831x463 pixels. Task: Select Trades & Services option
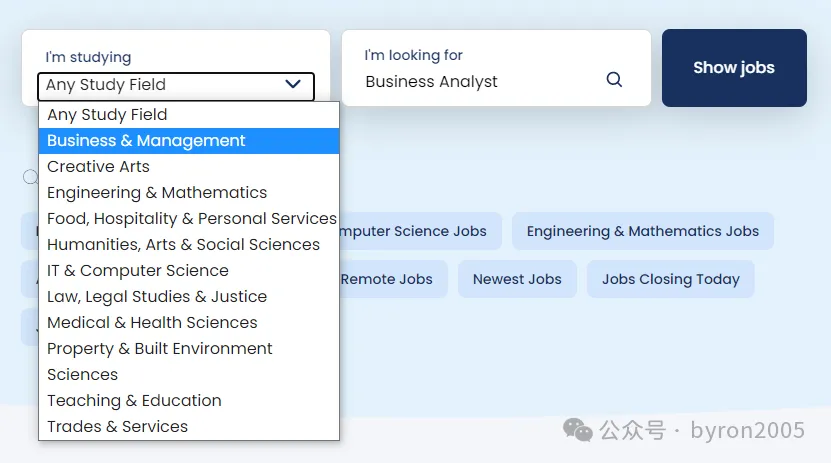click(117, 427)
